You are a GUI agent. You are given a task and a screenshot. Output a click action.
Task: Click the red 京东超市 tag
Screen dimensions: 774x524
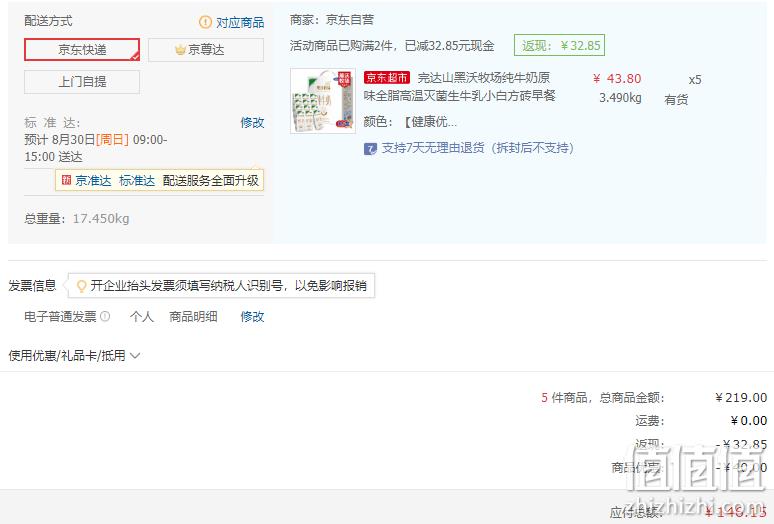point(387,77)
